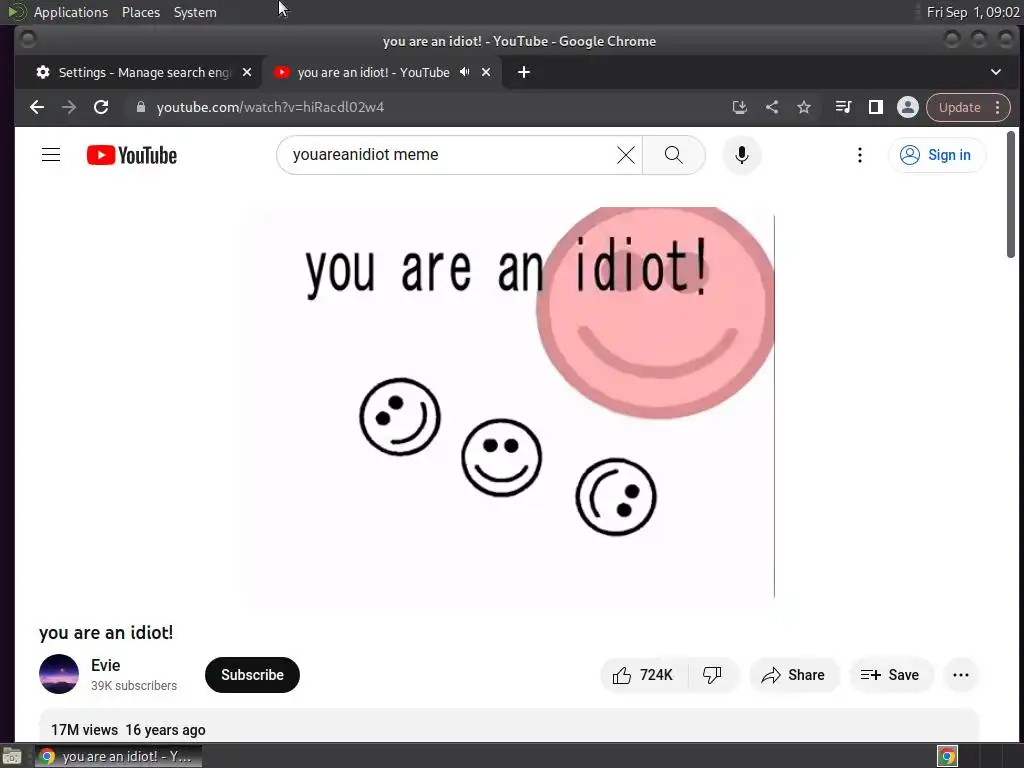Open the Places menu
This screenshot has height=768, width=1024.
(x=140, y=12)
